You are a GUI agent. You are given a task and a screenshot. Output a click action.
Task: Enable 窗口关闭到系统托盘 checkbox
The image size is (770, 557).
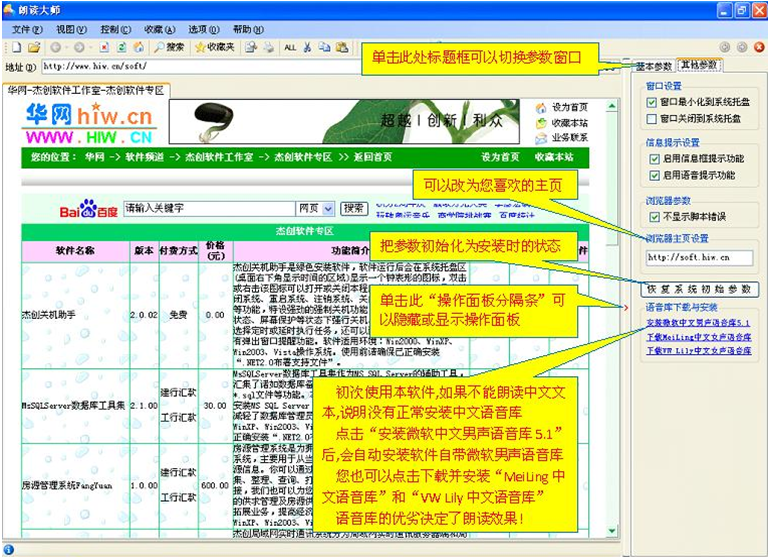pyautogui.click(x=651, y=118)
